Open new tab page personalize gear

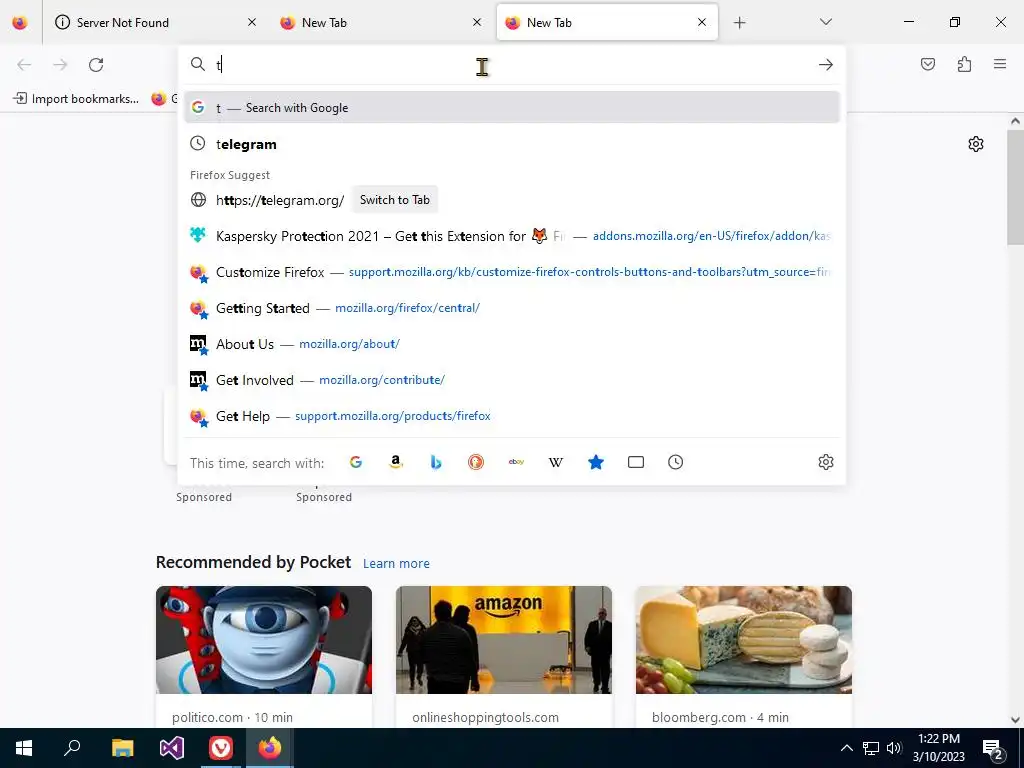976,144
